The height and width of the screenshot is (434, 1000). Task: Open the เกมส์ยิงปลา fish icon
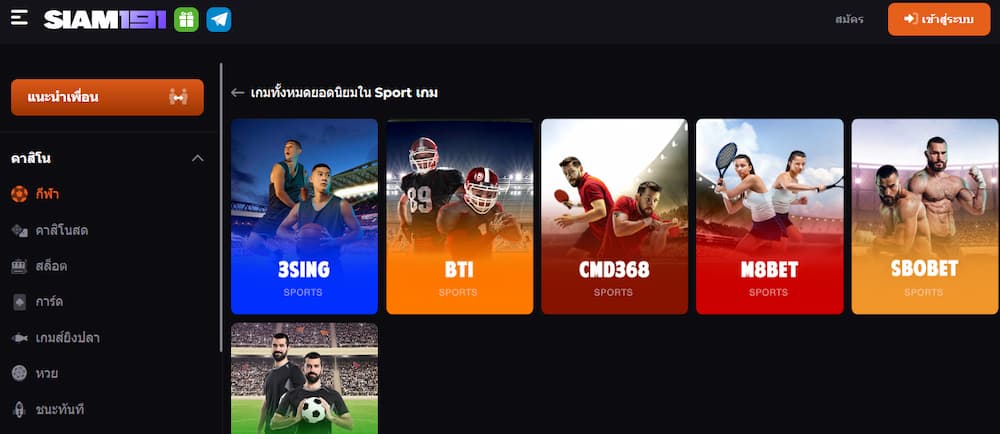click(x=19, y=338)
